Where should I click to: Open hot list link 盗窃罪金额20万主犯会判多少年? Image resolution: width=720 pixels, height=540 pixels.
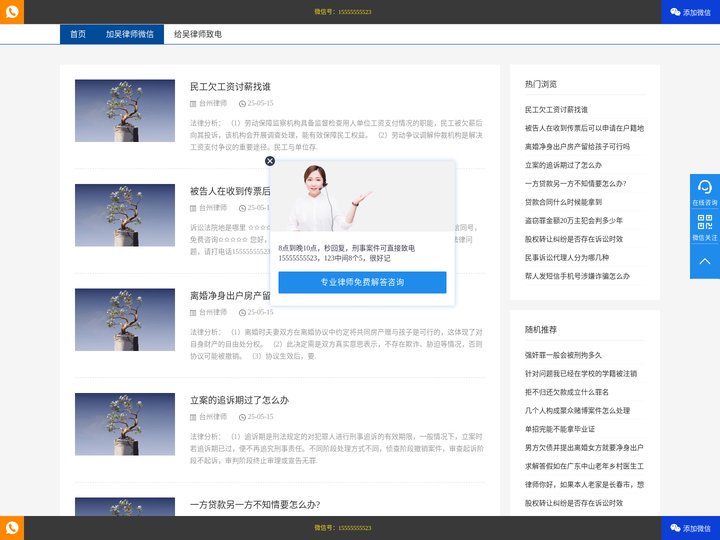point(574,220)
